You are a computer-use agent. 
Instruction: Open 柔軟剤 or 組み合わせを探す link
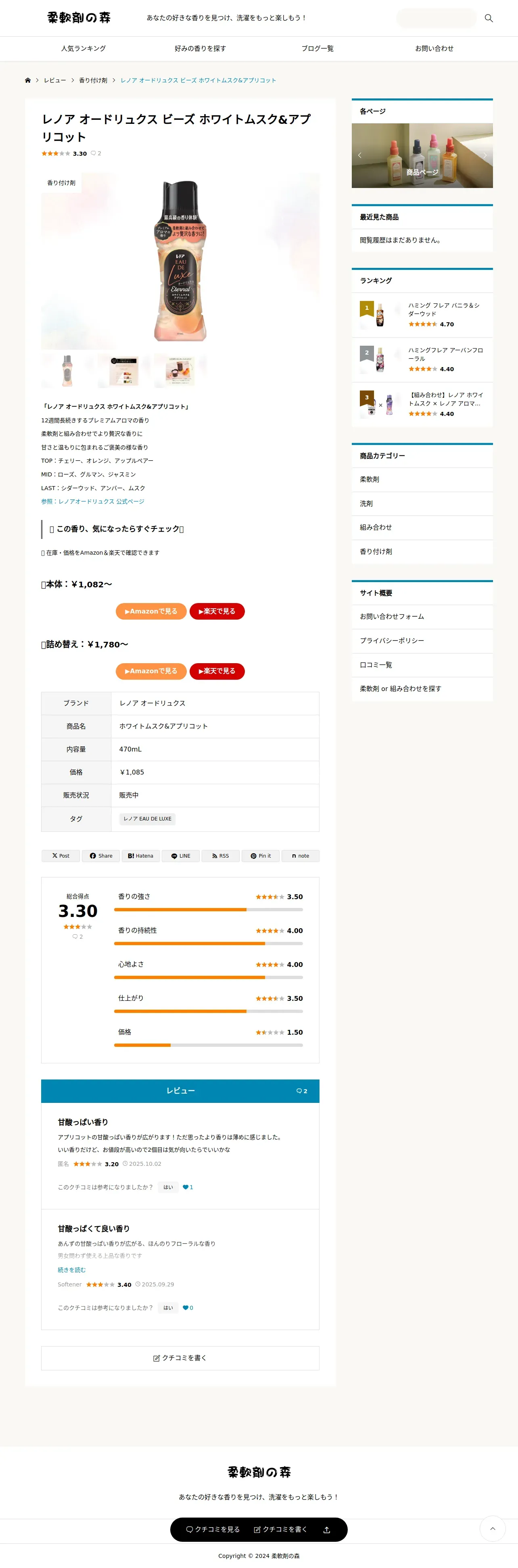pos(422,689)
